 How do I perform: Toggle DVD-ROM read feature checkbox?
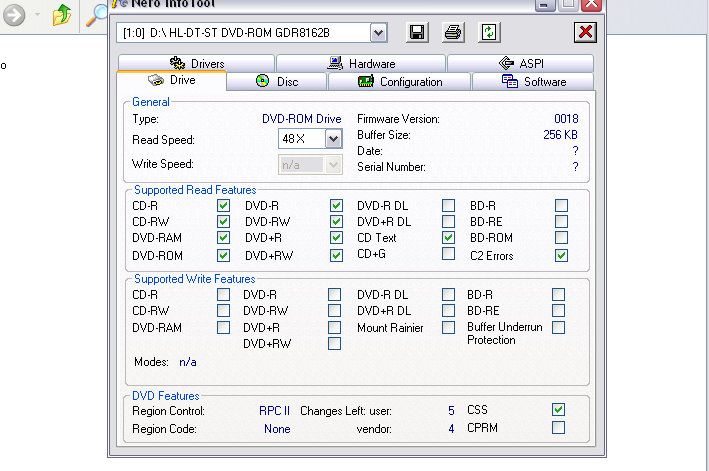(223, 255)
